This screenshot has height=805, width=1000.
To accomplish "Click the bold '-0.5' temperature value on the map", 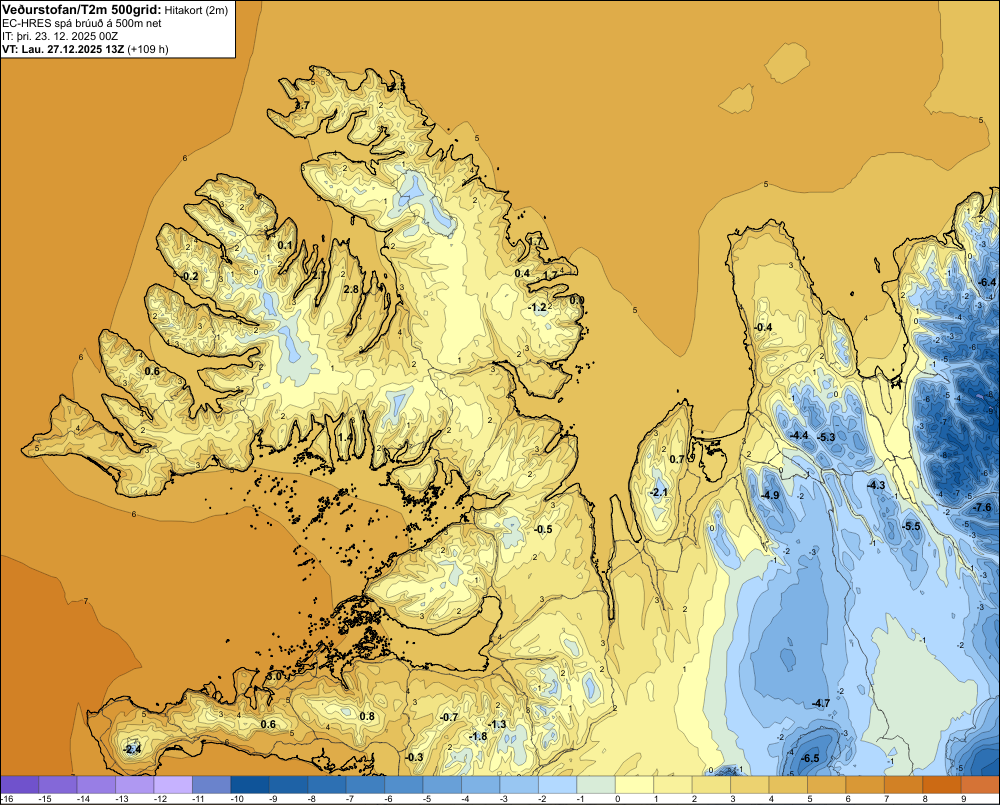I will click(543, 529).
